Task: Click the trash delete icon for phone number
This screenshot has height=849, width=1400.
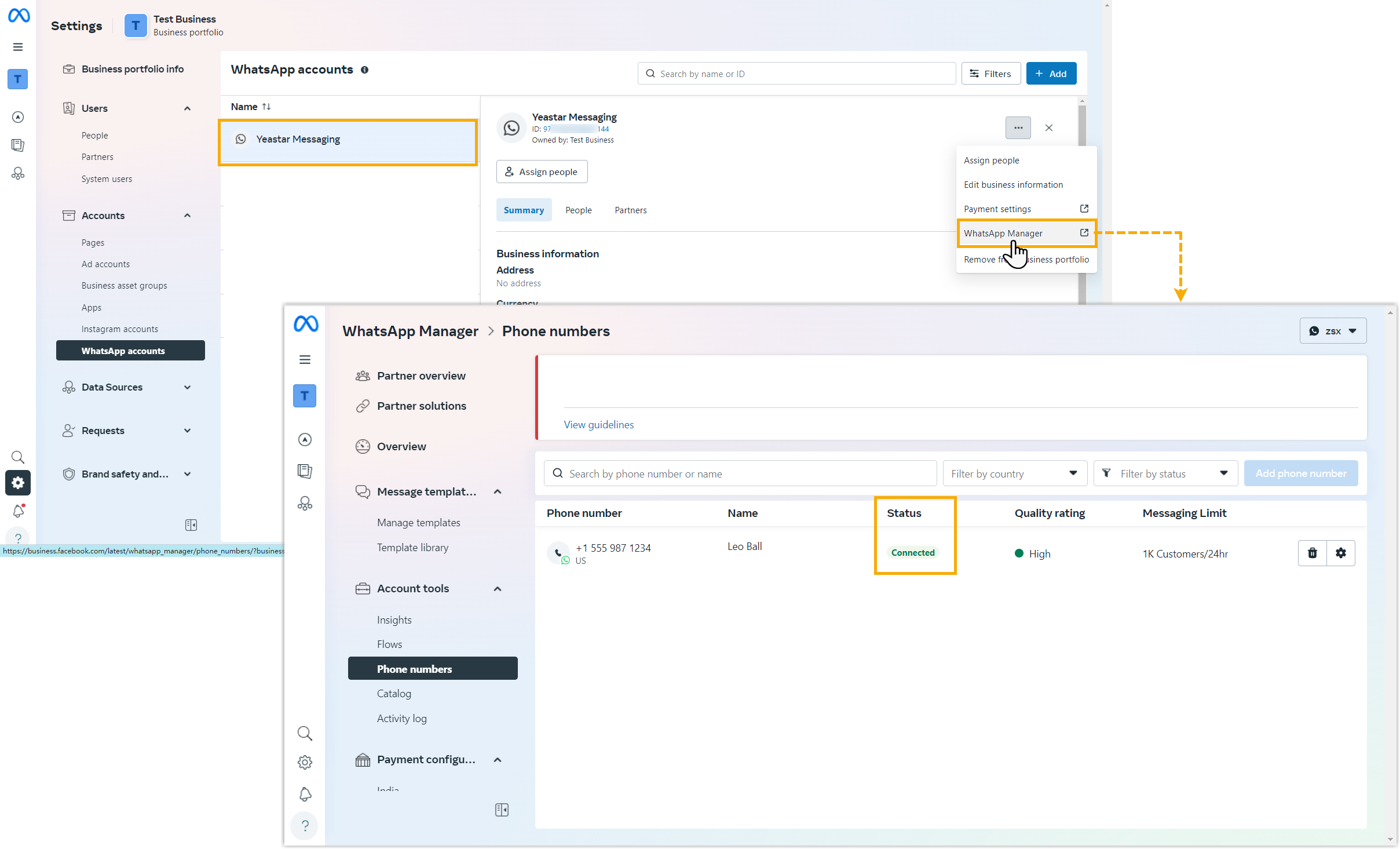Action: 1312,553
